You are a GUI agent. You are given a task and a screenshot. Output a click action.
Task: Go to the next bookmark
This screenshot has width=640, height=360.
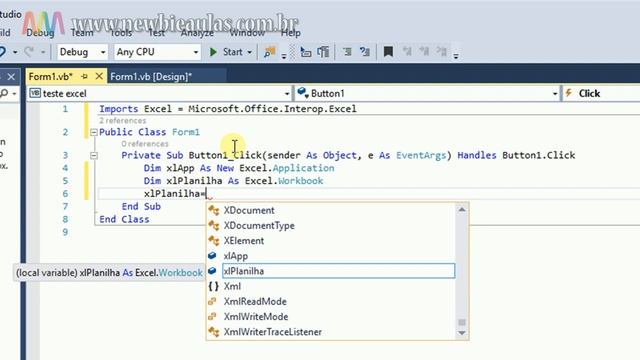pyautogui.click(x=424, y=51)
